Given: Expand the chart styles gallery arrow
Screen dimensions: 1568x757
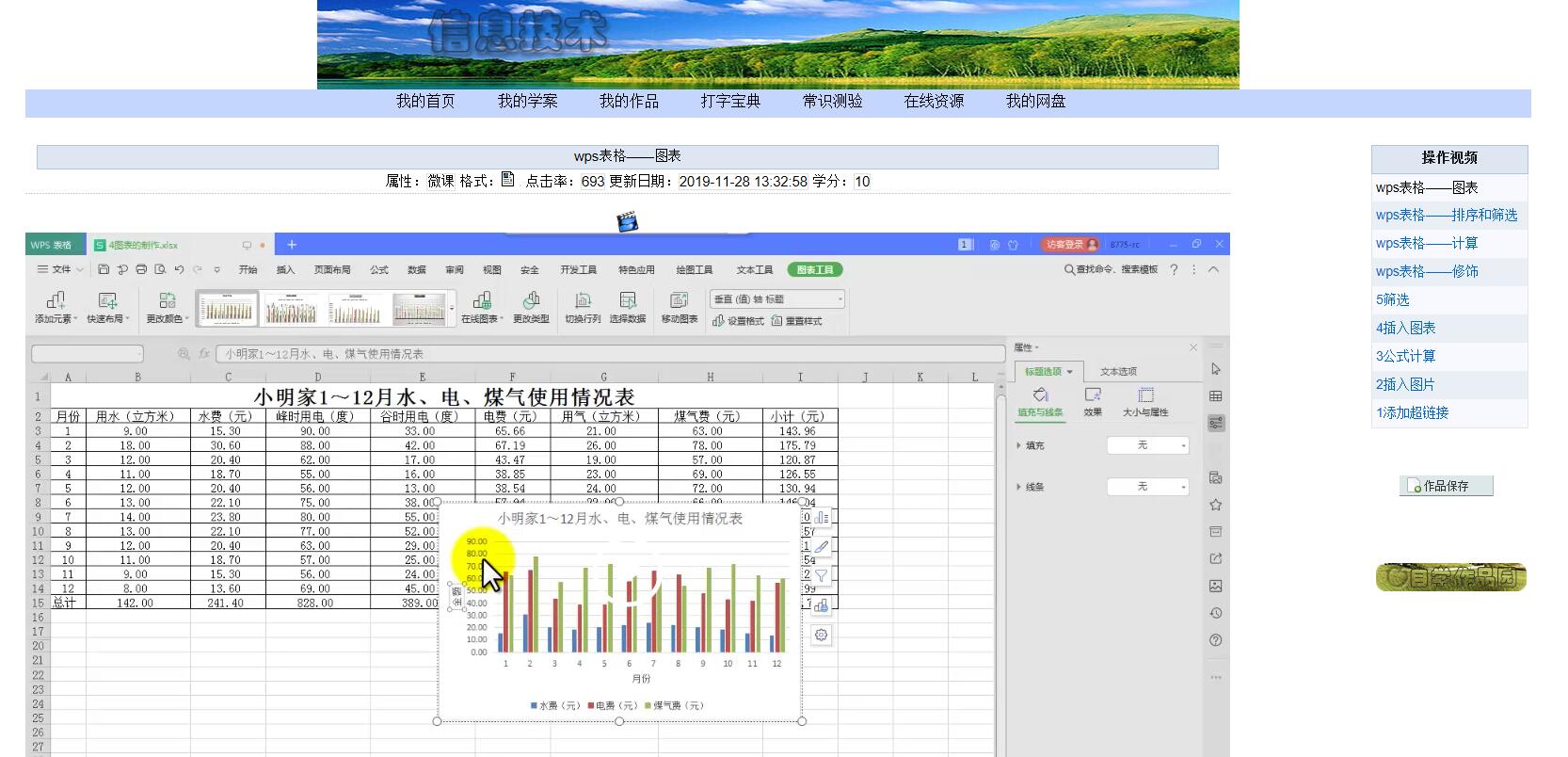Looking at the screenshot, I should [453, 309].
